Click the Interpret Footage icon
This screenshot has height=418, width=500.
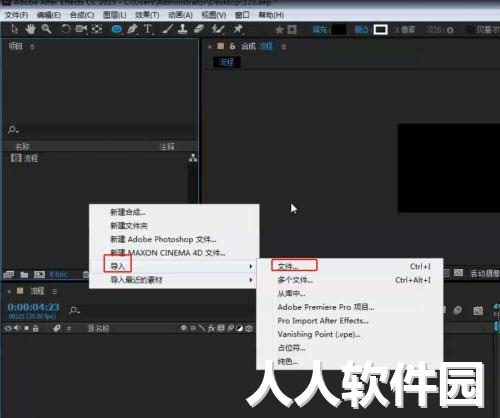(x=9, y=274)
